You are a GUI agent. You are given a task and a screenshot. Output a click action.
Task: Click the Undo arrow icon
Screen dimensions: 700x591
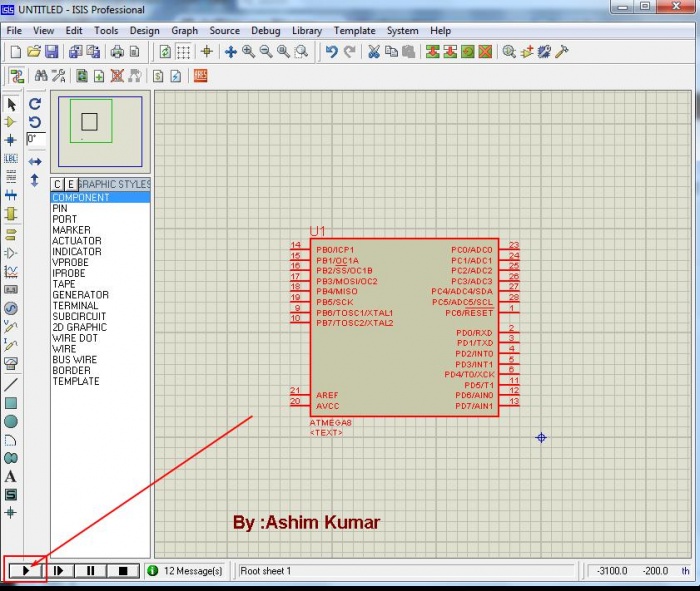tap(331, 52)
